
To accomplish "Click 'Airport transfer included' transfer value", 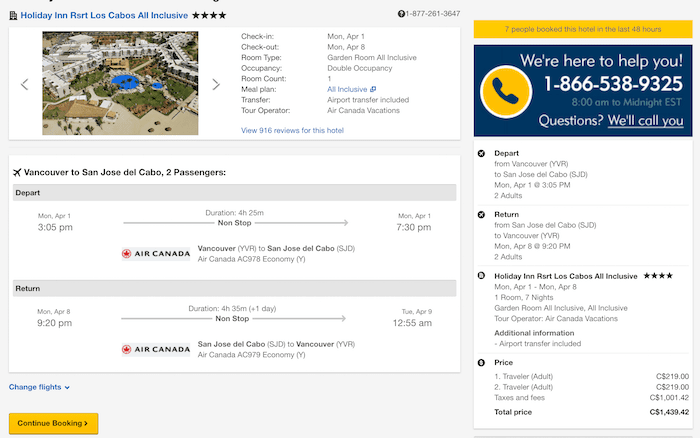I will 368,100.
